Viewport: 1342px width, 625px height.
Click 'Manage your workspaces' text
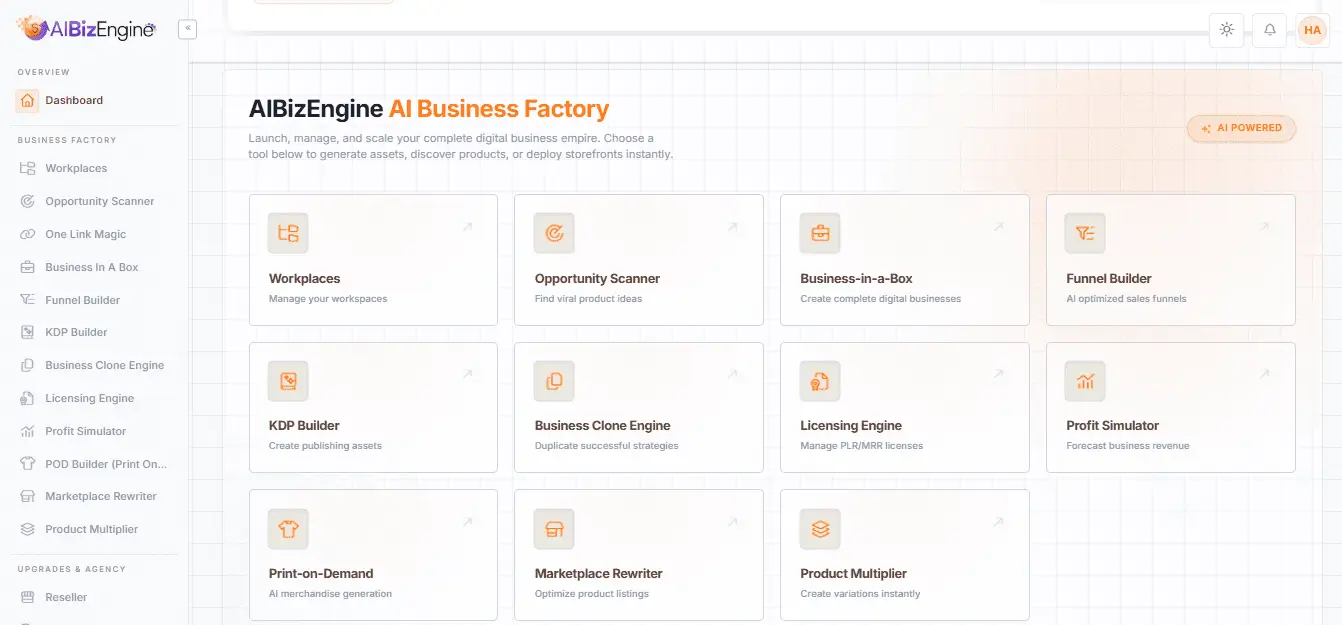point(328,299)
